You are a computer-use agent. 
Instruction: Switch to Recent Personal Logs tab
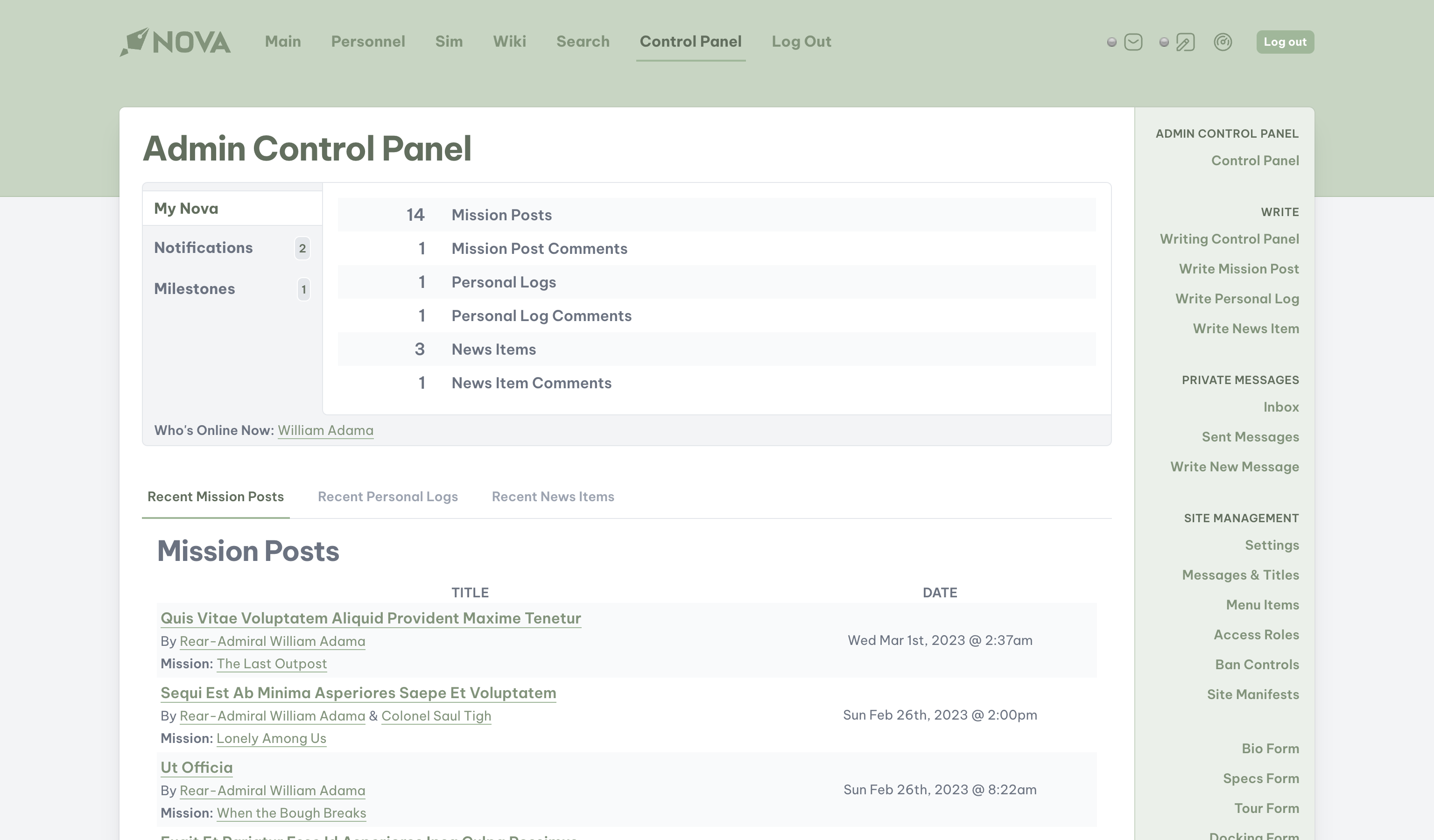[x=387, y=497]
